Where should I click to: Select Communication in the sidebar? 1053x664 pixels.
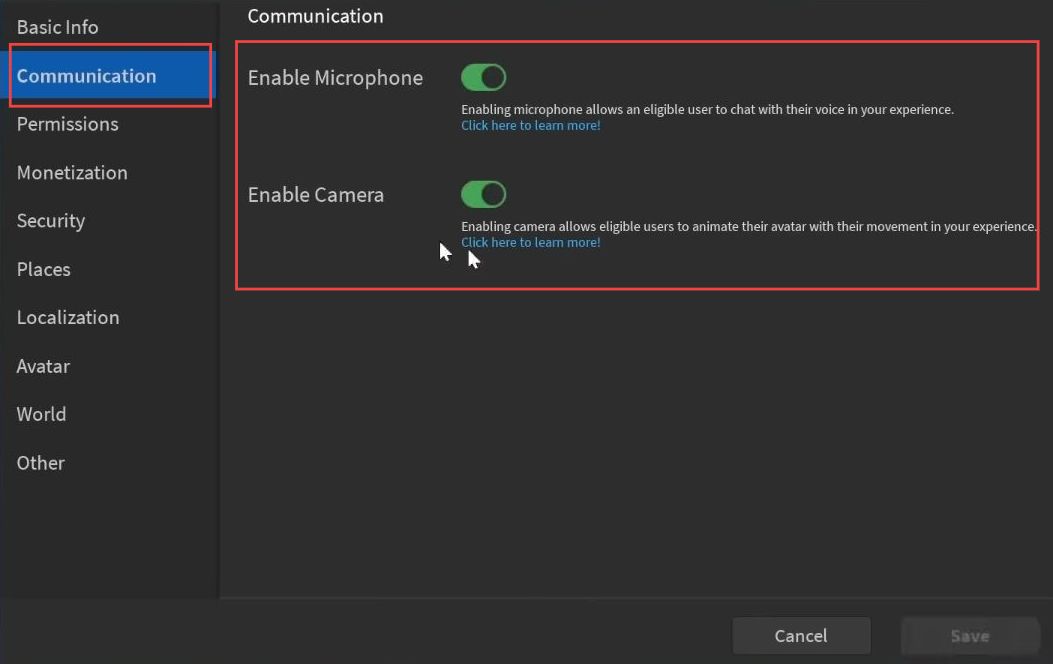pos(87,76)
